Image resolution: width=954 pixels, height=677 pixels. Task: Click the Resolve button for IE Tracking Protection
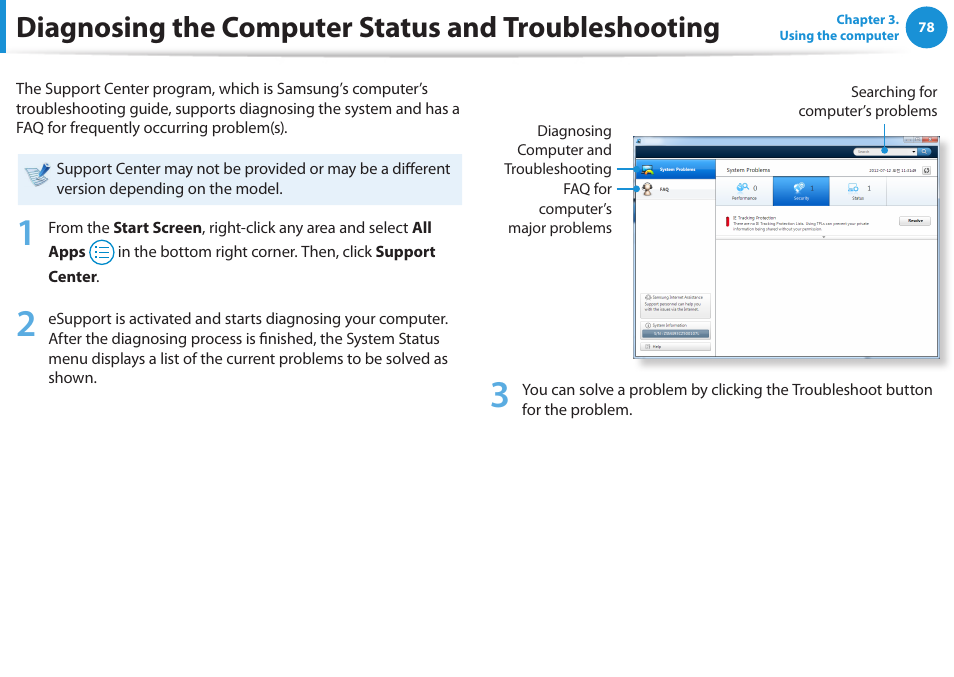(x=914, y=221)
